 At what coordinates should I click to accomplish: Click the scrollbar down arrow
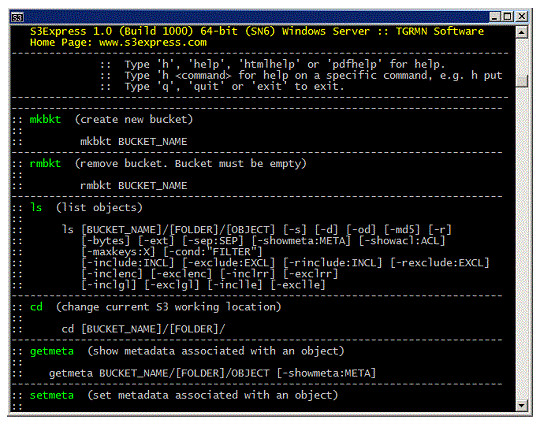pyautogui.click(x=522, y=405)
